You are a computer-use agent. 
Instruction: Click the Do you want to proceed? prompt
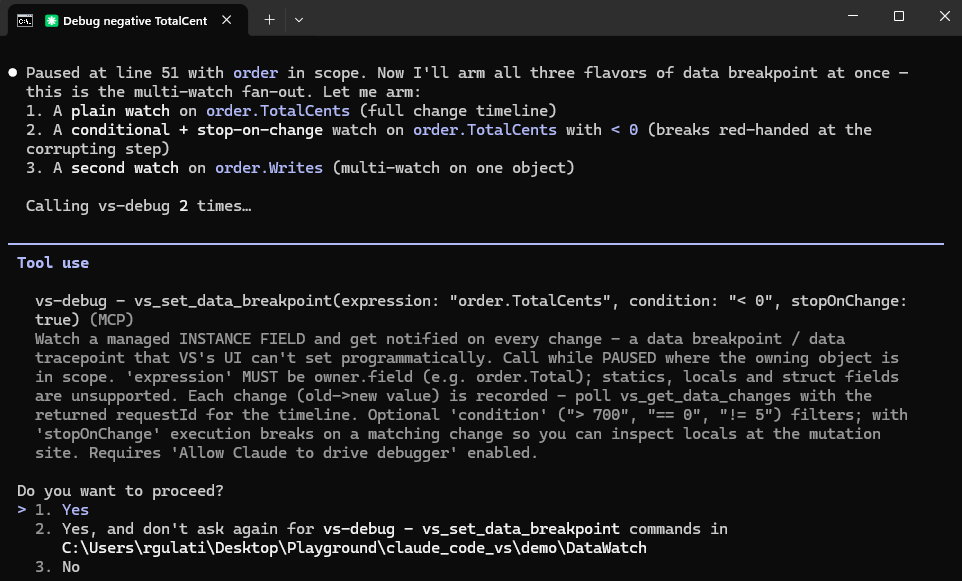pyautogui.click(x=120, y=491)
